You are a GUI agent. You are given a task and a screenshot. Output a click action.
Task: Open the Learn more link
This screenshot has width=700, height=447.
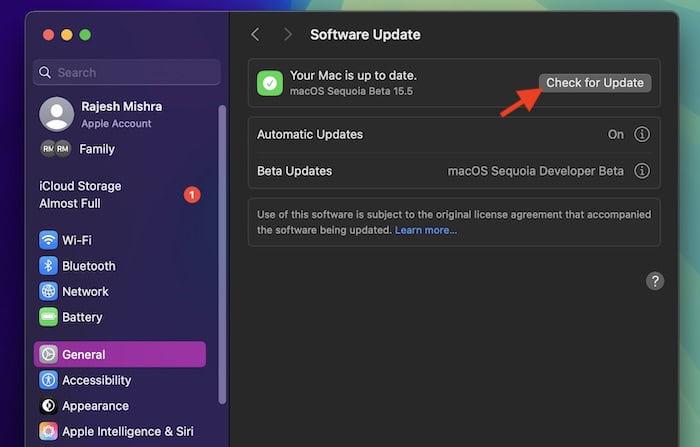(425, 230)
